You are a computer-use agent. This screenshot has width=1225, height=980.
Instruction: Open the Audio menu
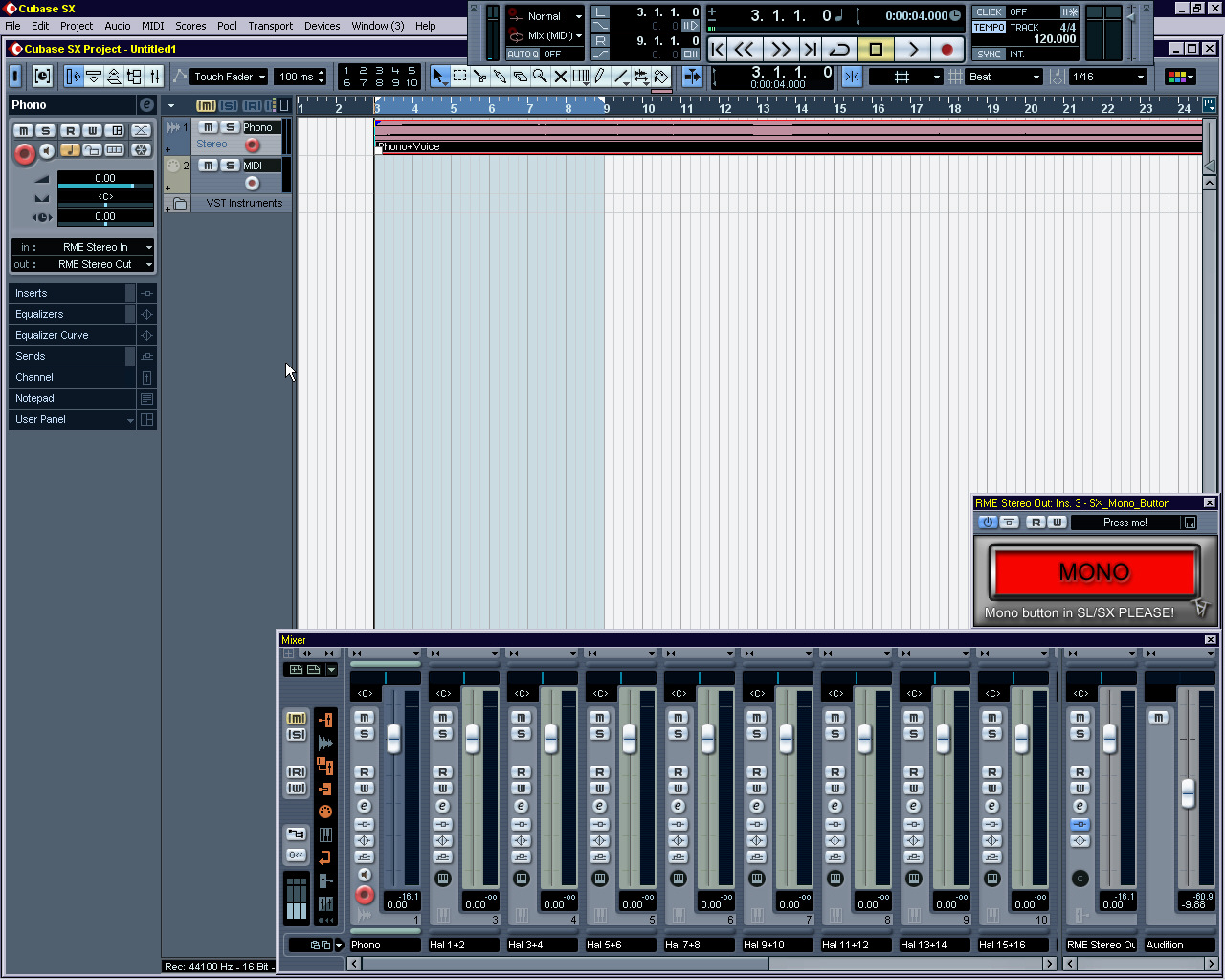118,26
